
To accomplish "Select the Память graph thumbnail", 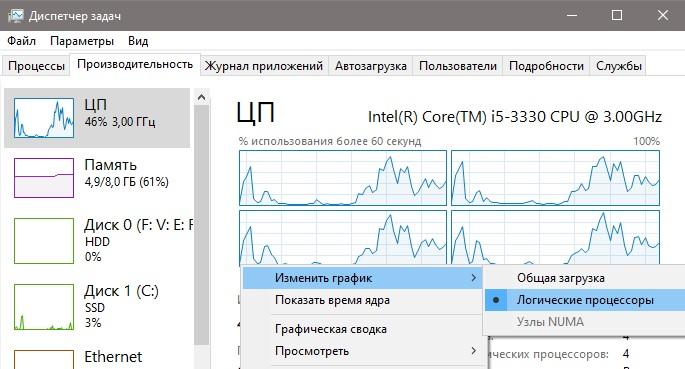I will click(44, 178).
